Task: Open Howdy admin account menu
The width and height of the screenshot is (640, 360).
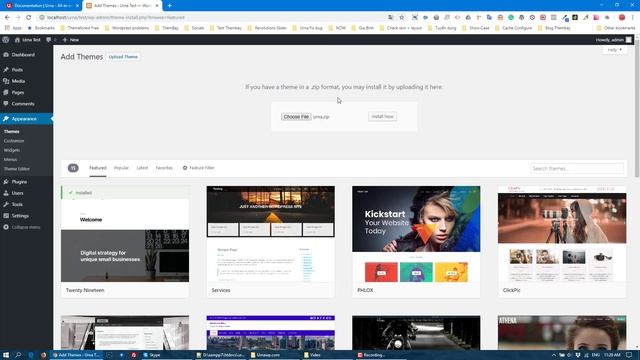Action: [613, 40]
